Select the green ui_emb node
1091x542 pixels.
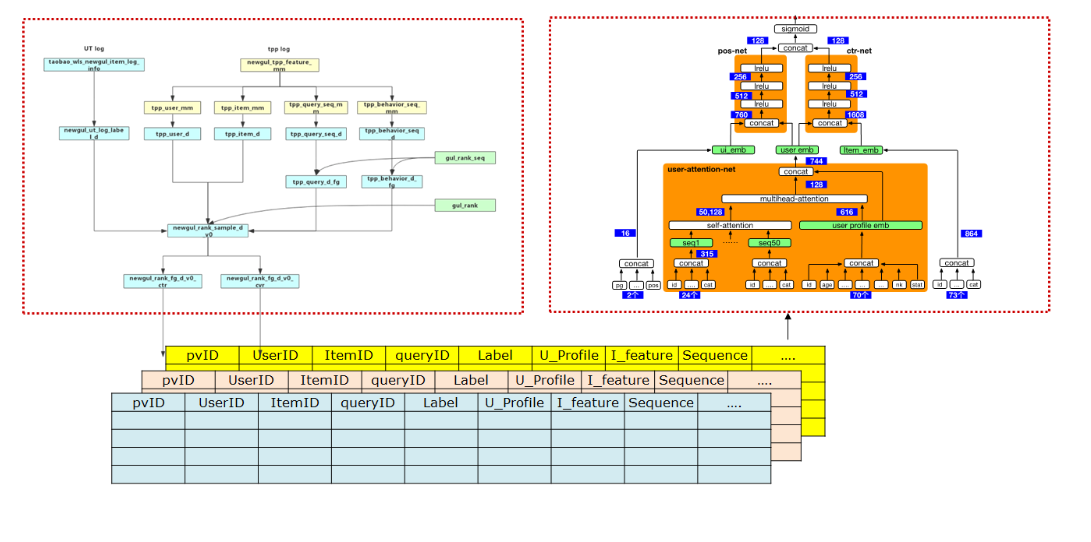(731, 150)
